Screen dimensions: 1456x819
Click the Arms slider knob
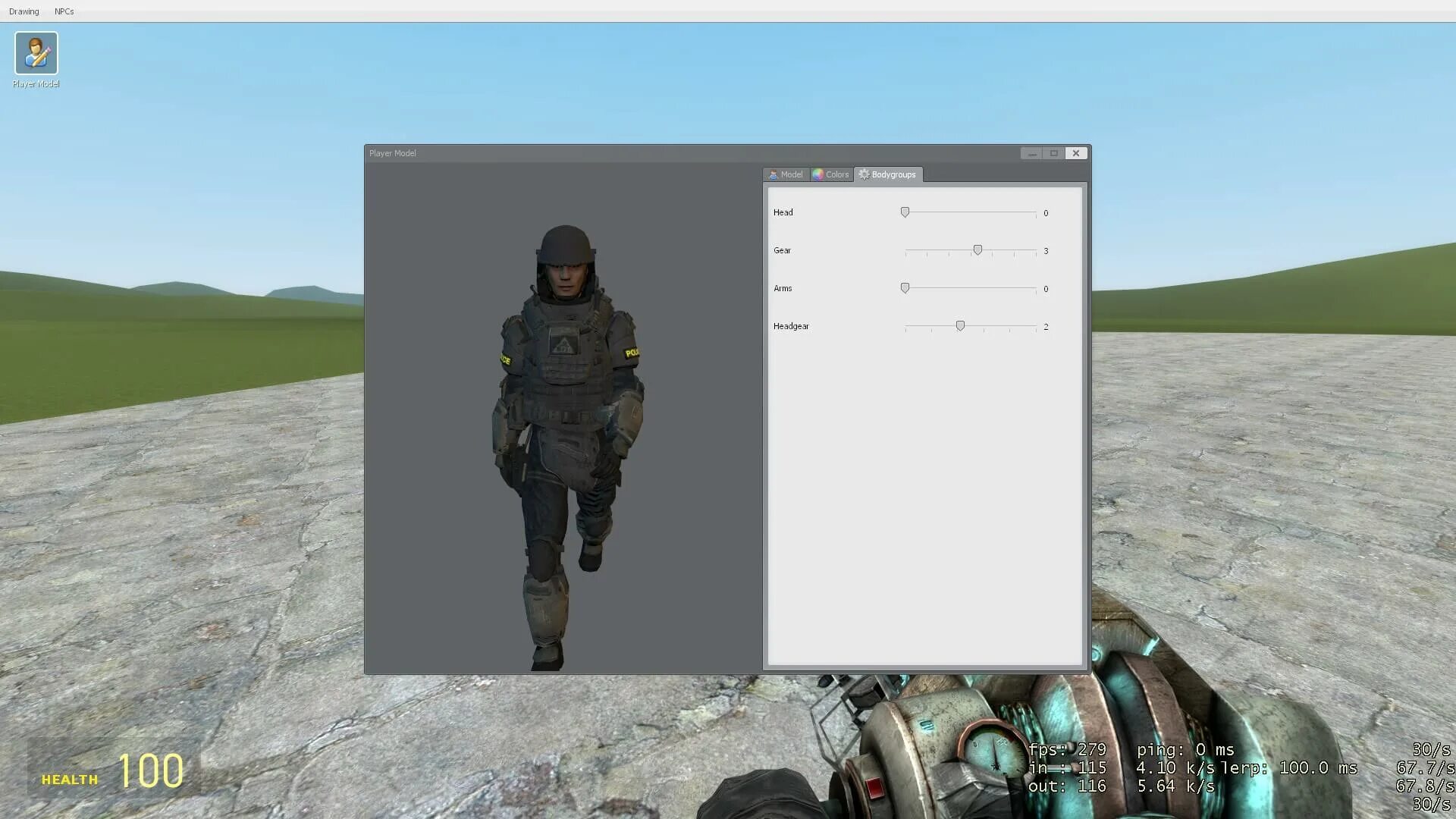point(905,288)
